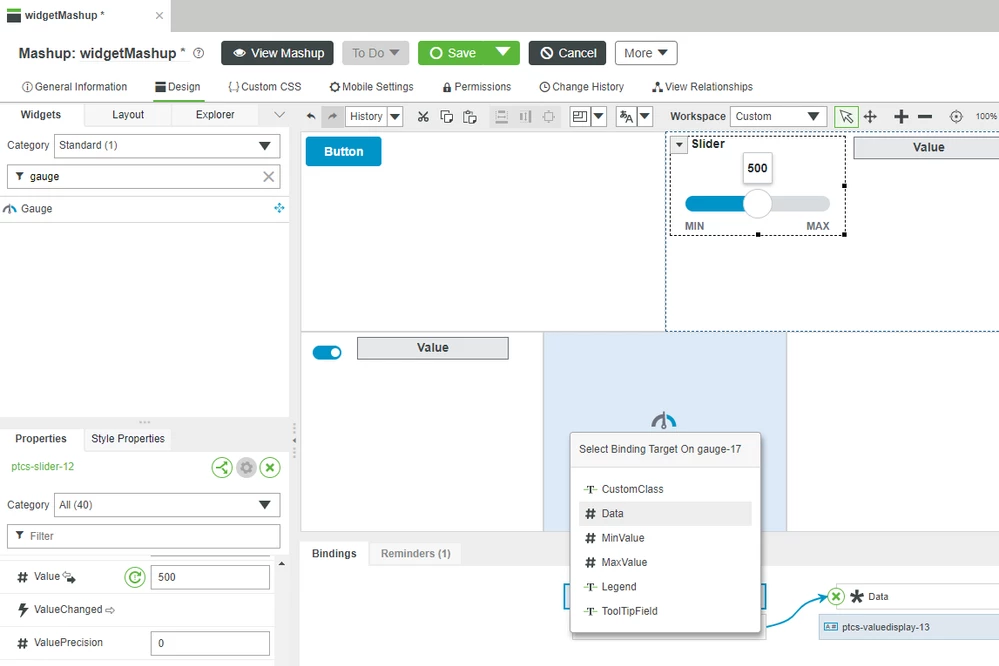Open the Workspace Custom dropdown

coord(778,117)
